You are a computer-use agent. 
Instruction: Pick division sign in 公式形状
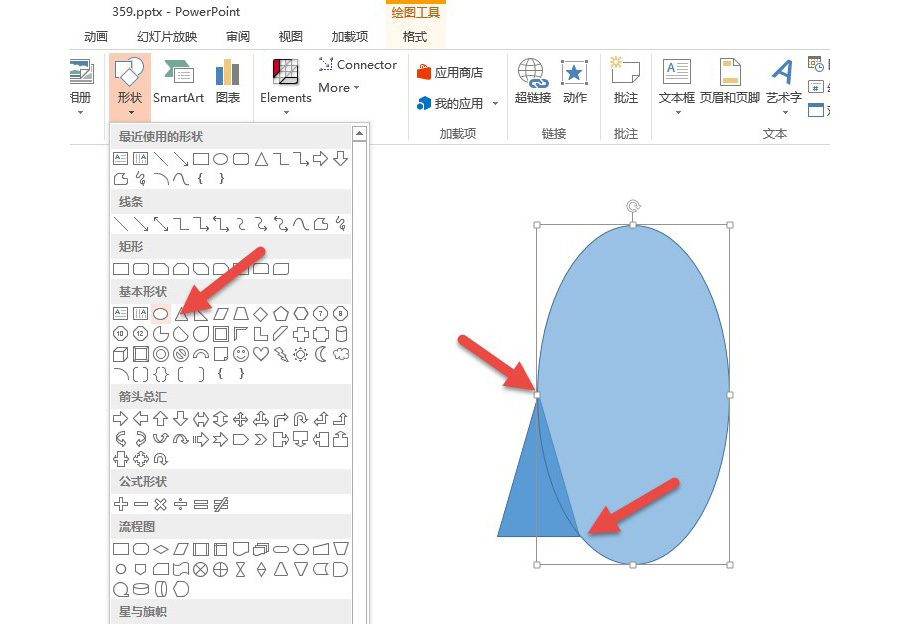[x=181, y=505]
